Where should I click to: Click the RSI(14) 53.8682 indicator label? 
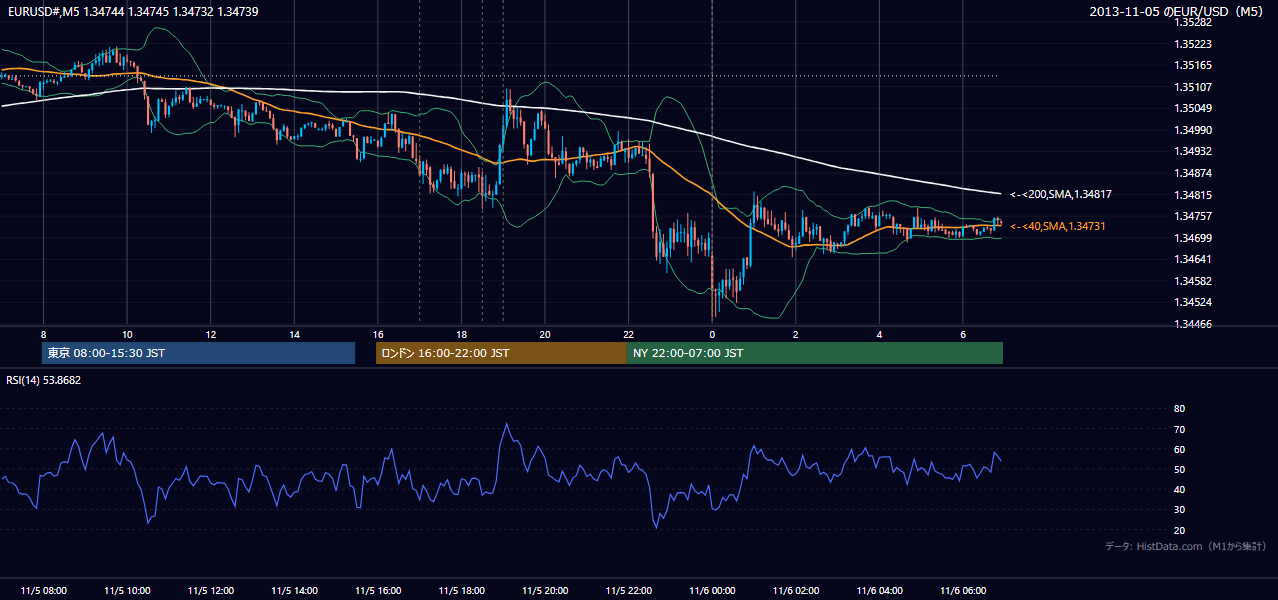coord(44,380)
